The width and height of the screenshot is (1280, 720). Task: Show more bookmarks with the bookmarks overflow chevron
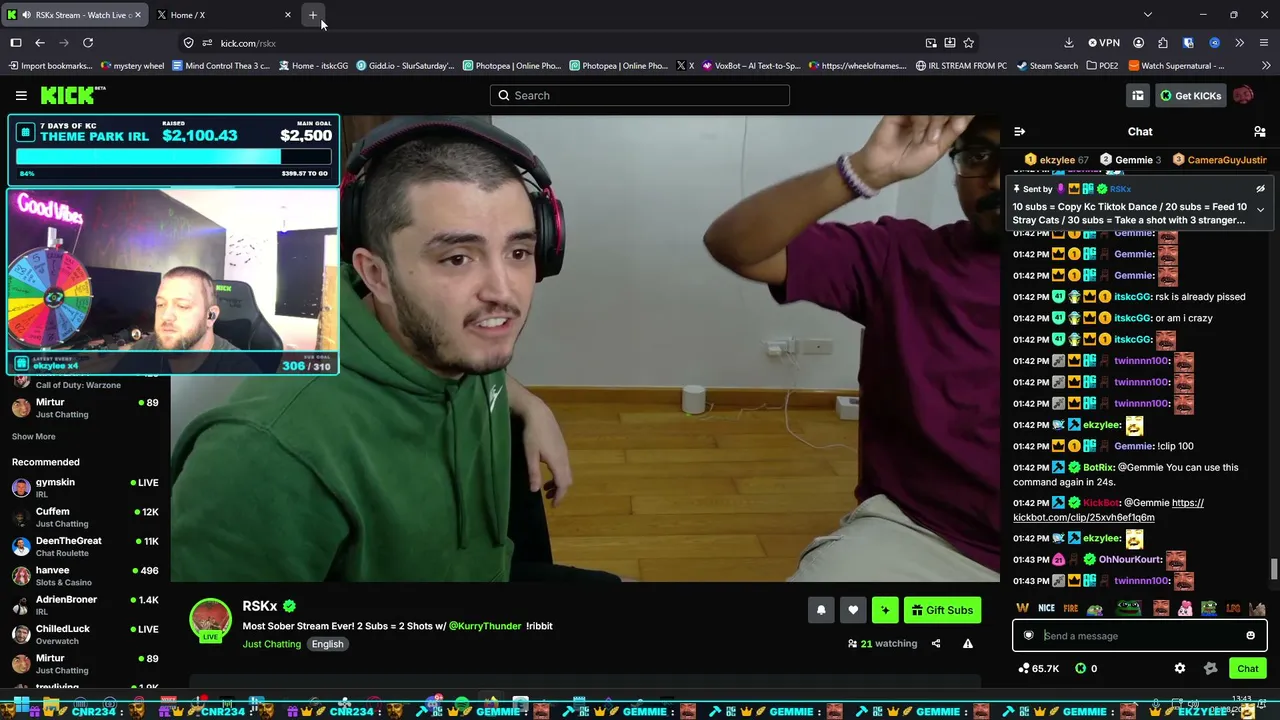pyautogui.click(x=1265, y=66)
